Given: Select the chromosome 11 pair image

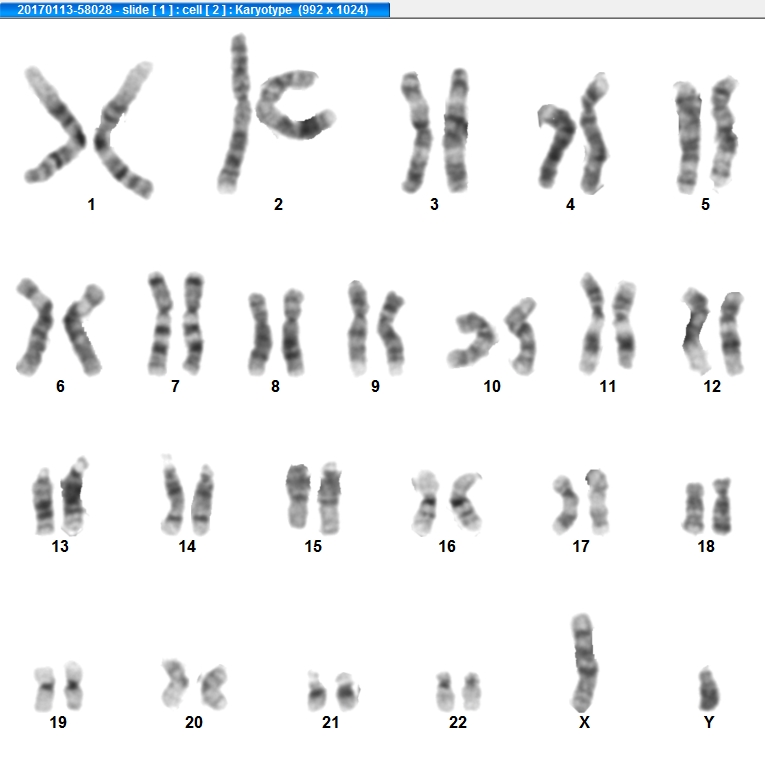Looking at the screenshot, I should 608,323.
